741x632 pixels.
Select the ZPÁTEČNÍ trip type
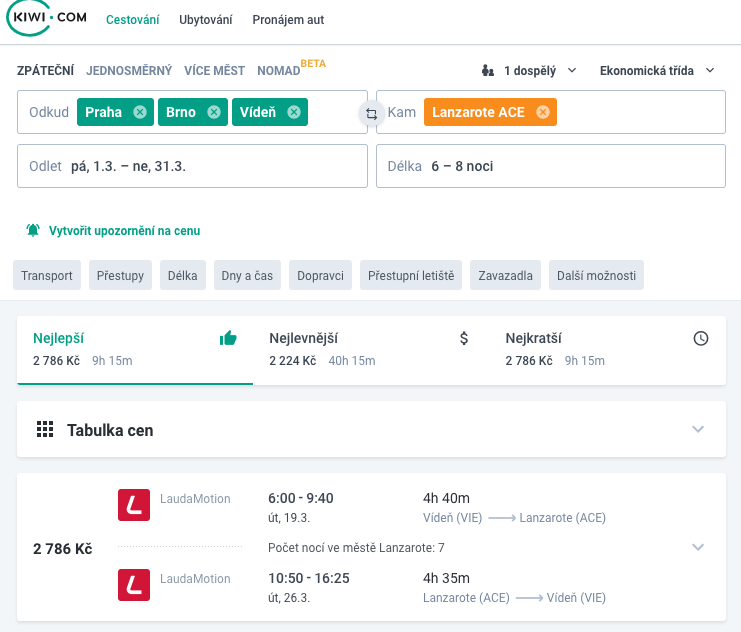tap(45, 71)
